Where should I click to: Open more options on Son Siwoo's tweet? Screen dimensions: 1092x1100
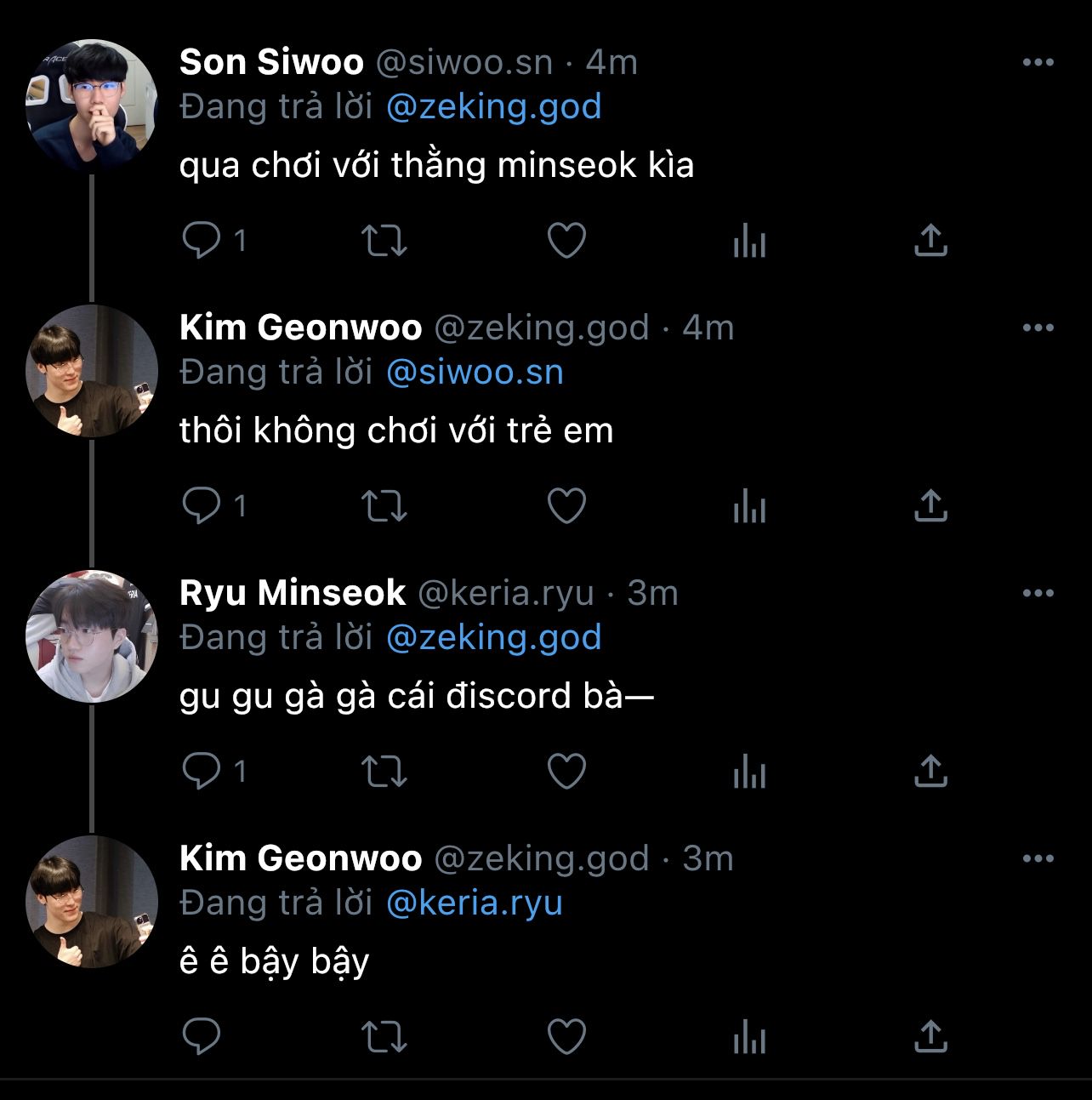1038,62
